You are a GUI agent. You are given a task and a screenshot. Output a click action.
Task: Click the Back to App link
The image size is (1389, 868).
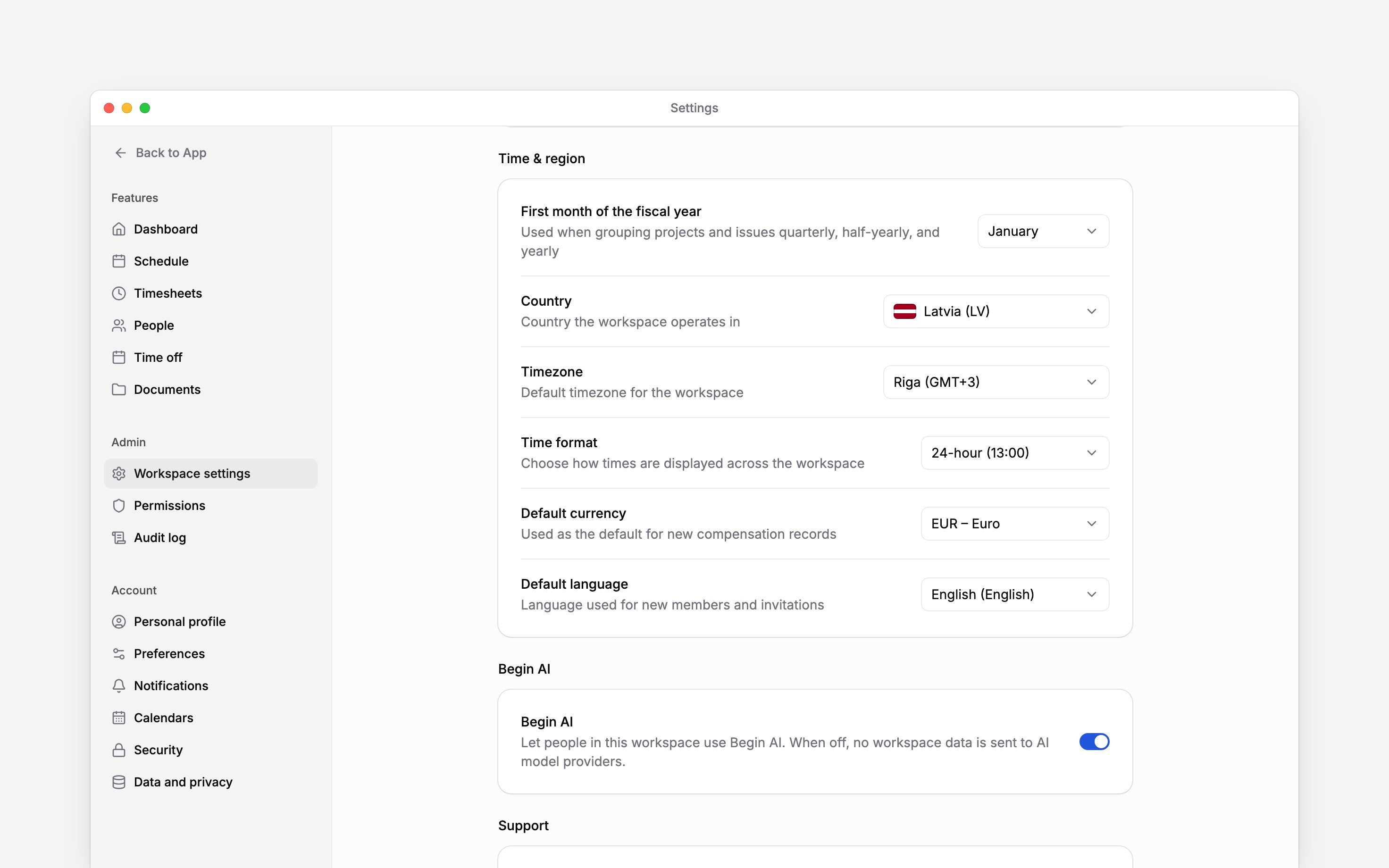tap(160, 153)
